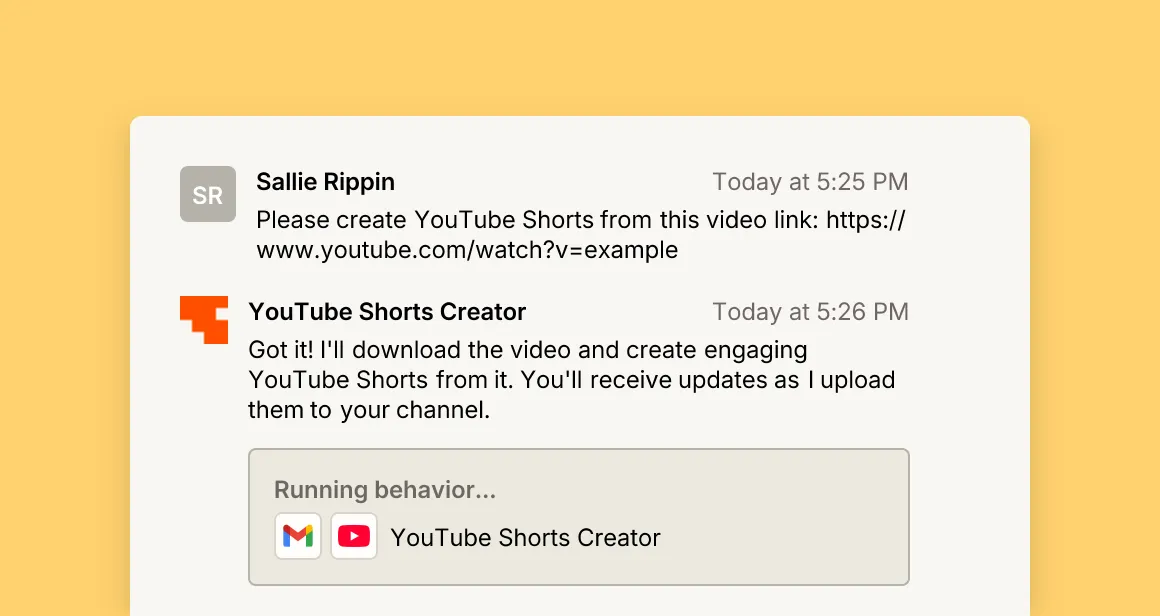Click the Gmail icon in Running behavior
Image resolution: width=1160 pixels, height=616 pixels.
click(298, 536)
